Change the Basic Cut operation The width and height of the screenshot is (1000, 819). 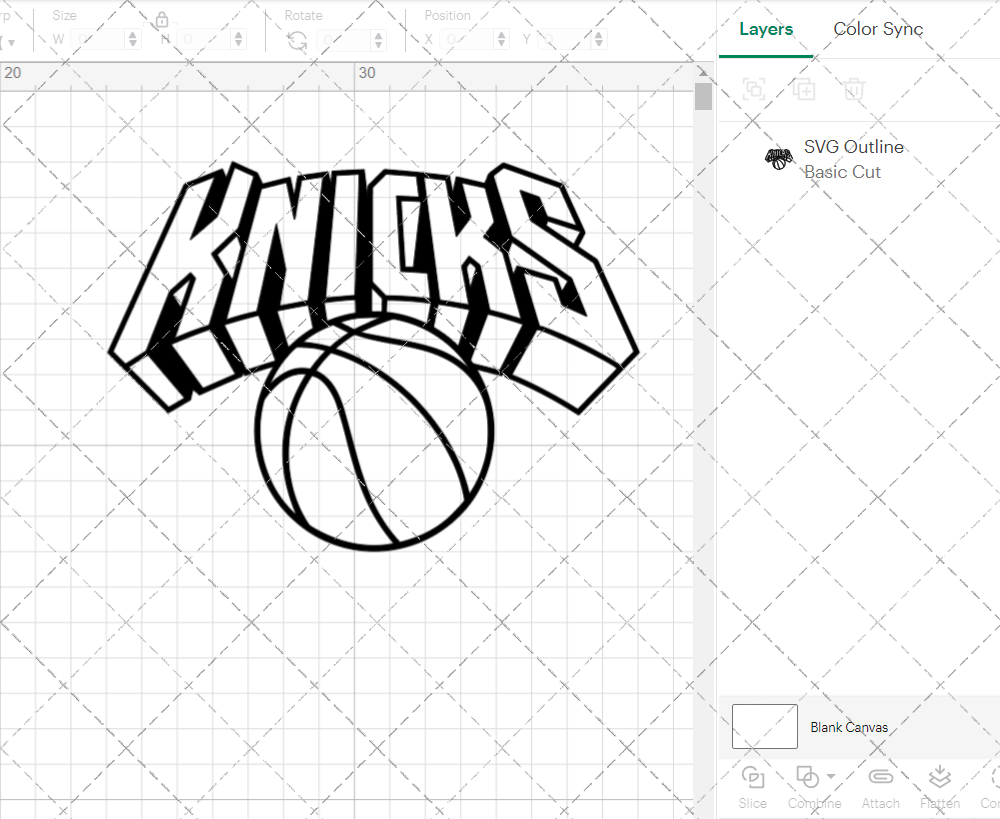click(x=843, y=172)
